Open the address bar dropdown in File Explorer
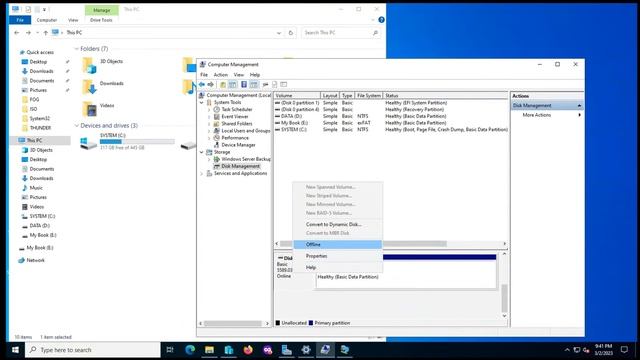The image size is (640, 360). 279,33
